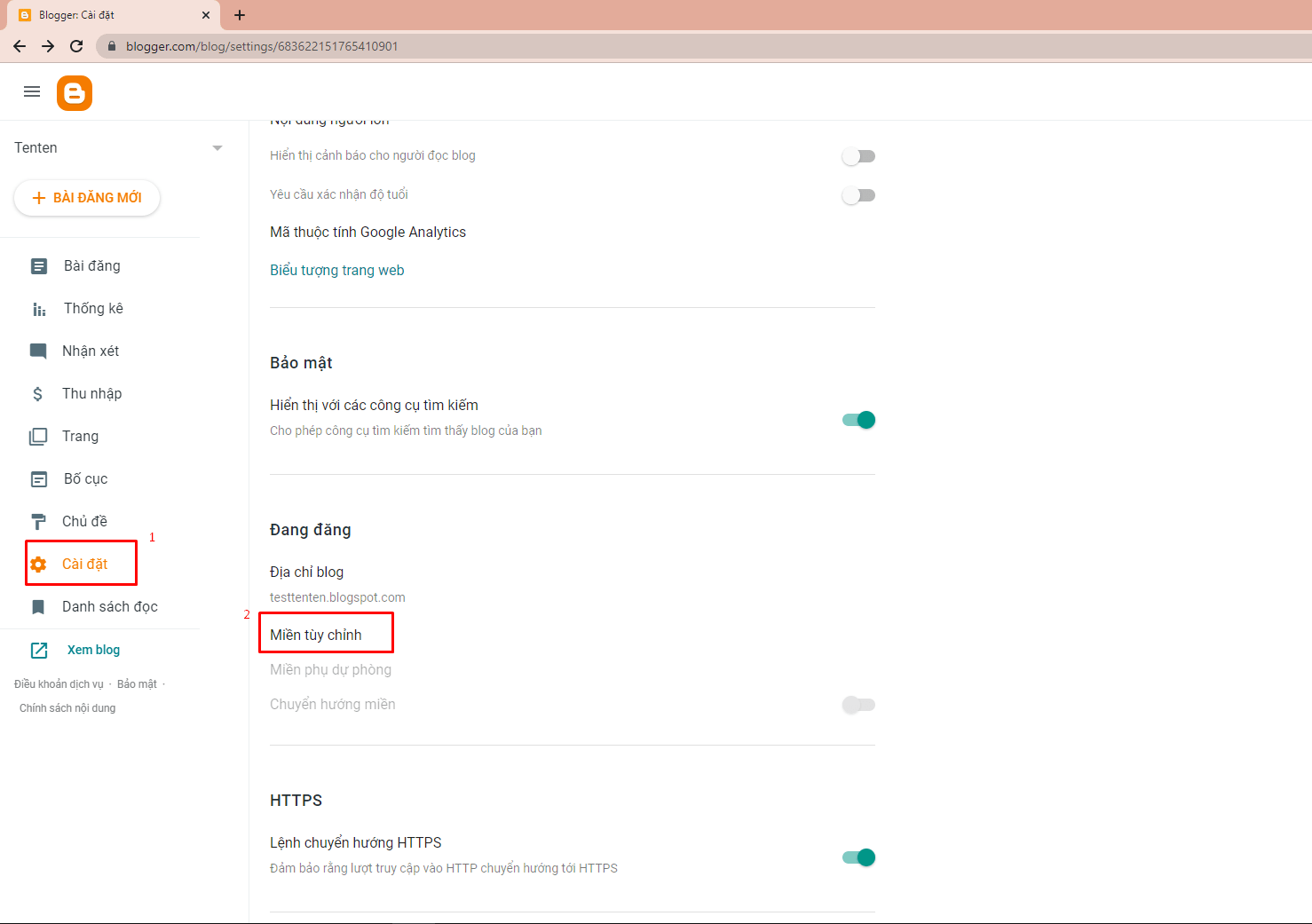
Task: Click the Chủ đề paint roller icon
Action: 38,522
